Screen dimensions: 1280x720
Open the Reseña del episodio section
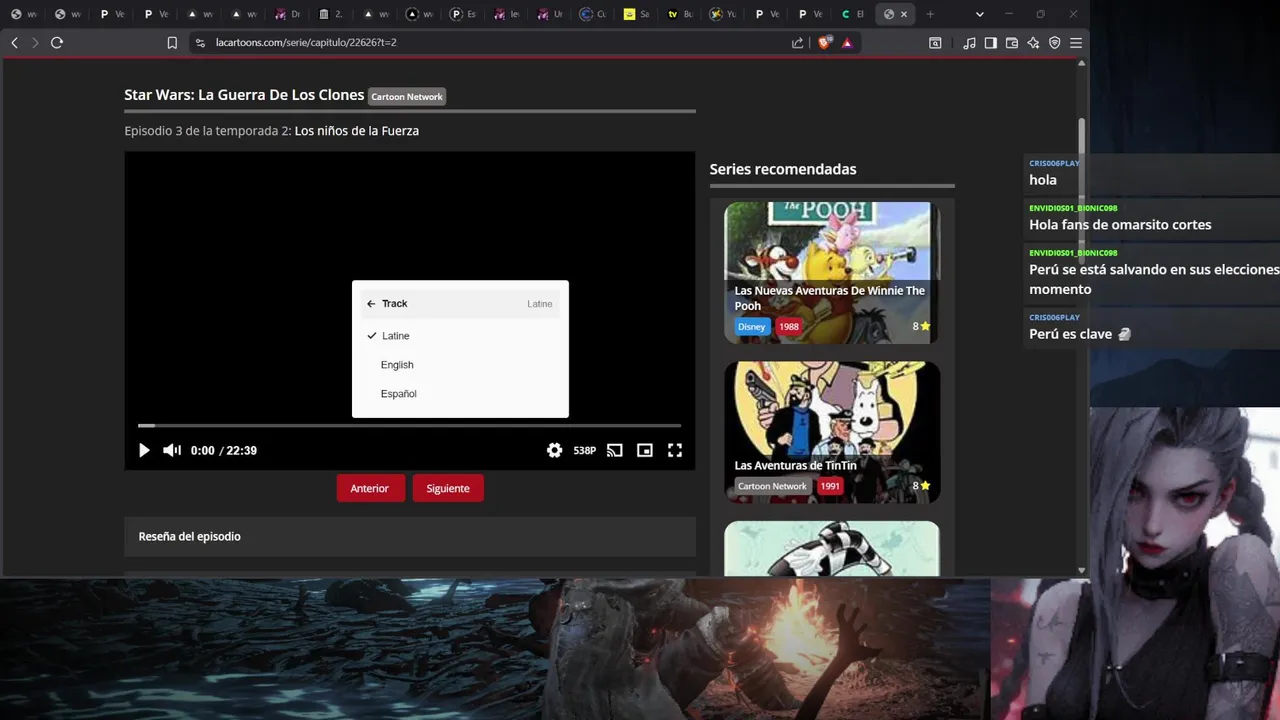(410, 537)
